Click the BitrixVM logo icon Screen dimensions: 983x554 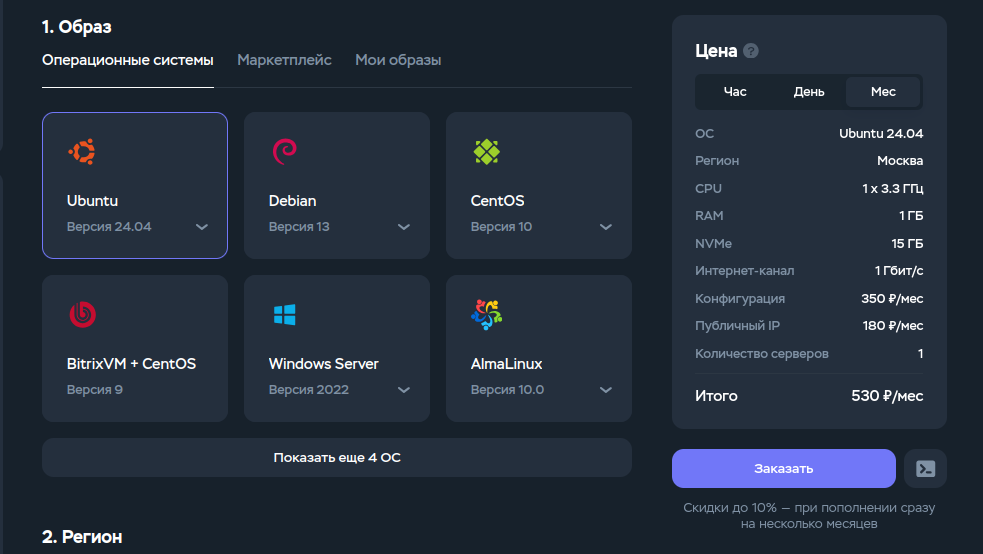(81, 314)
